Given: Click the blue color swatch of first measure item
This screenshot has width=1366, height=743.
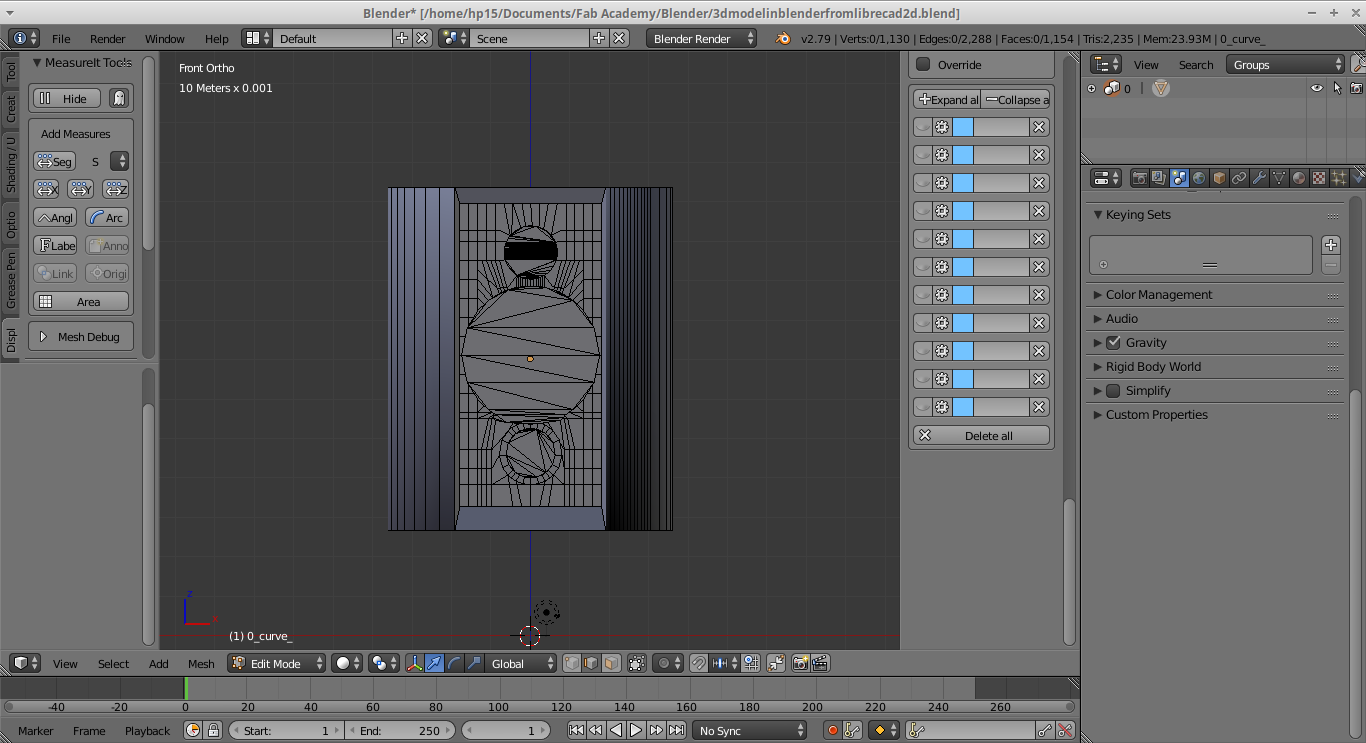Looking at the screenshot, I should [963, 127].
